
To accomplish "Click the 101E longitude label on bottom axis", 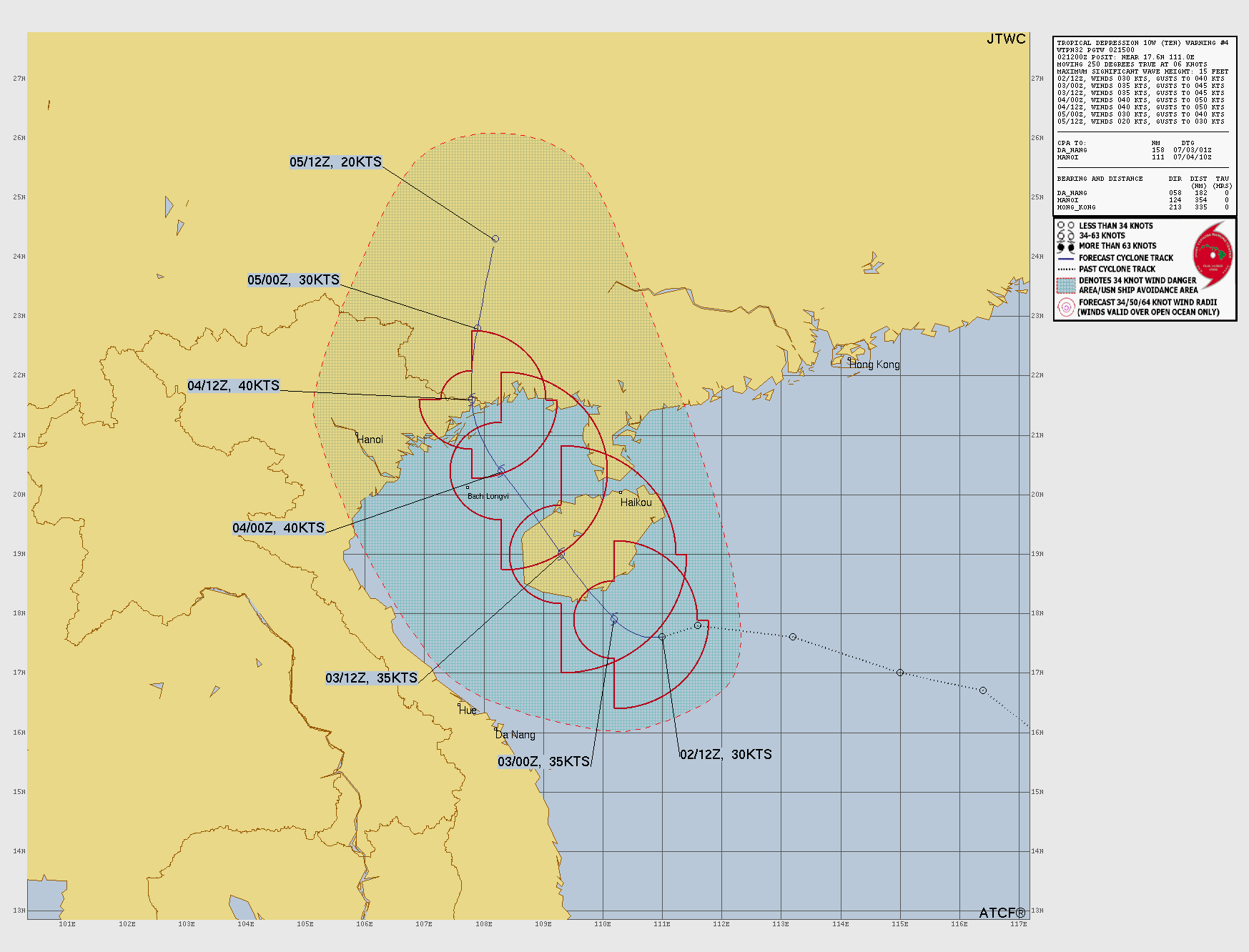I will tap(67, 924).
